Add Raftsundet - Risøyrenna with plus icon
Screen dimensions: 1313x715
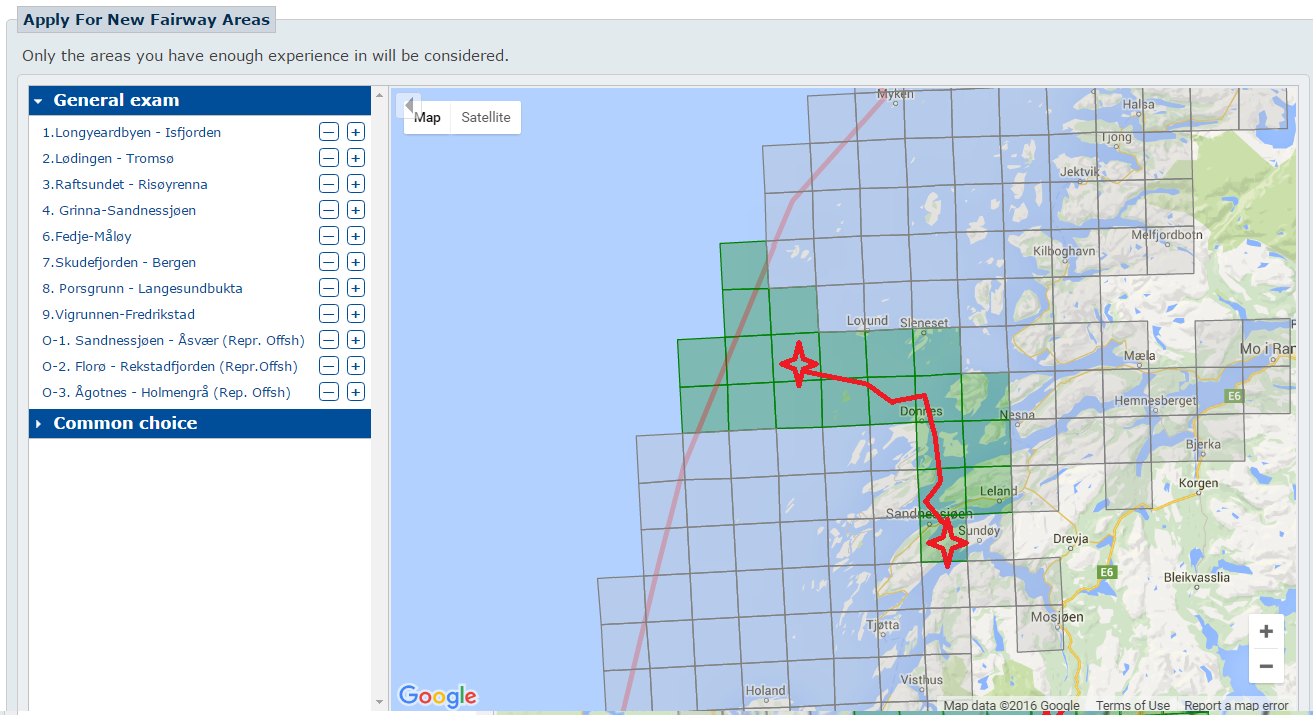coord(356,184)
